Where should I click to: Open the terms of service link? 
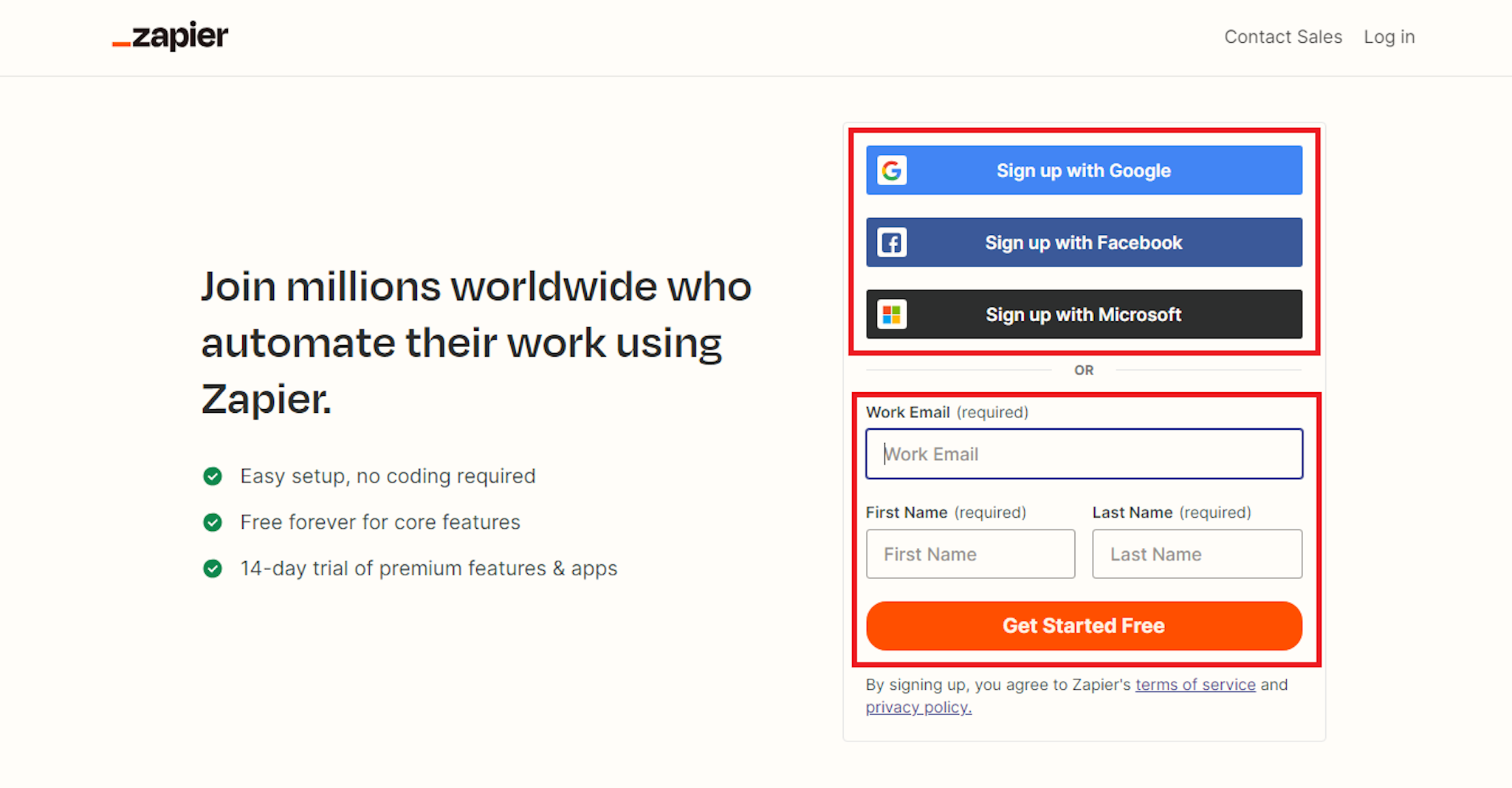(x=1195, y=685)
